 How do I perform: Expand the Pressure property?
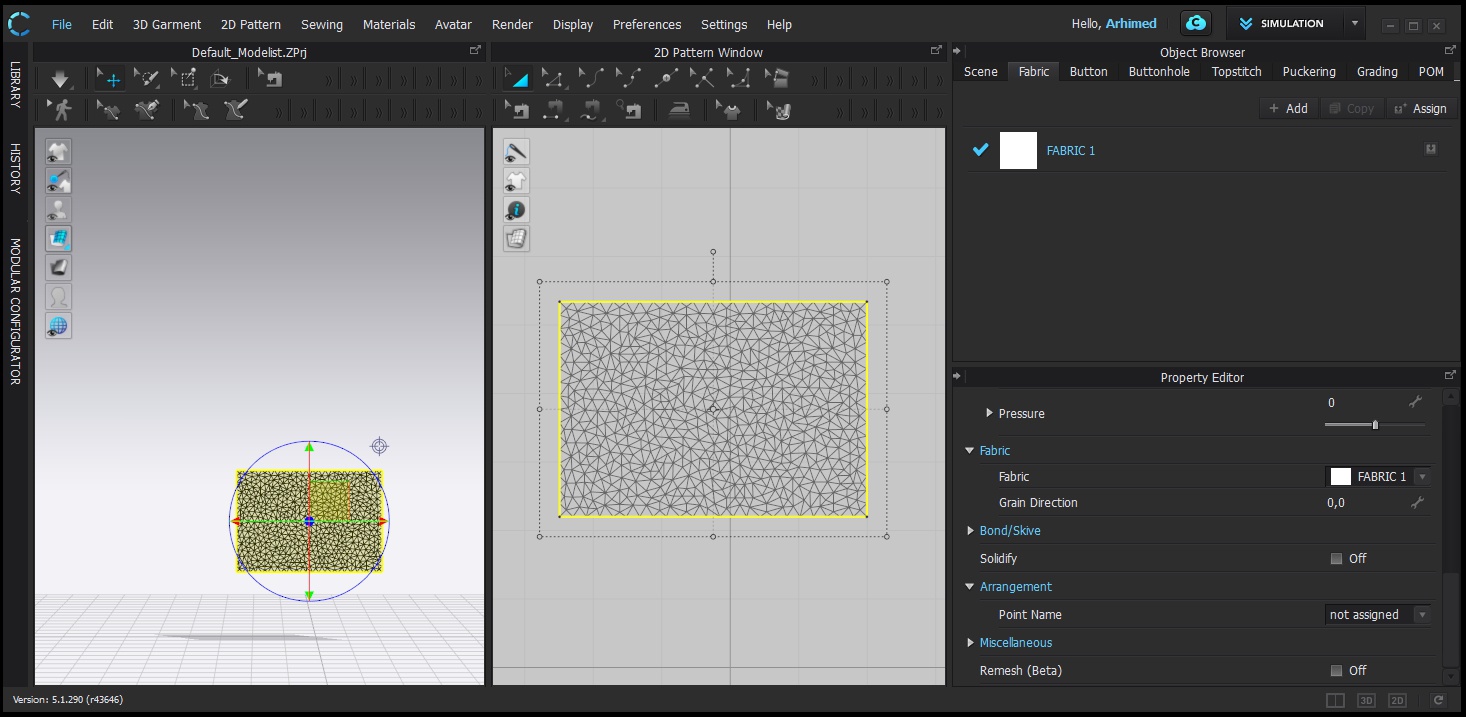pos(989,413)
